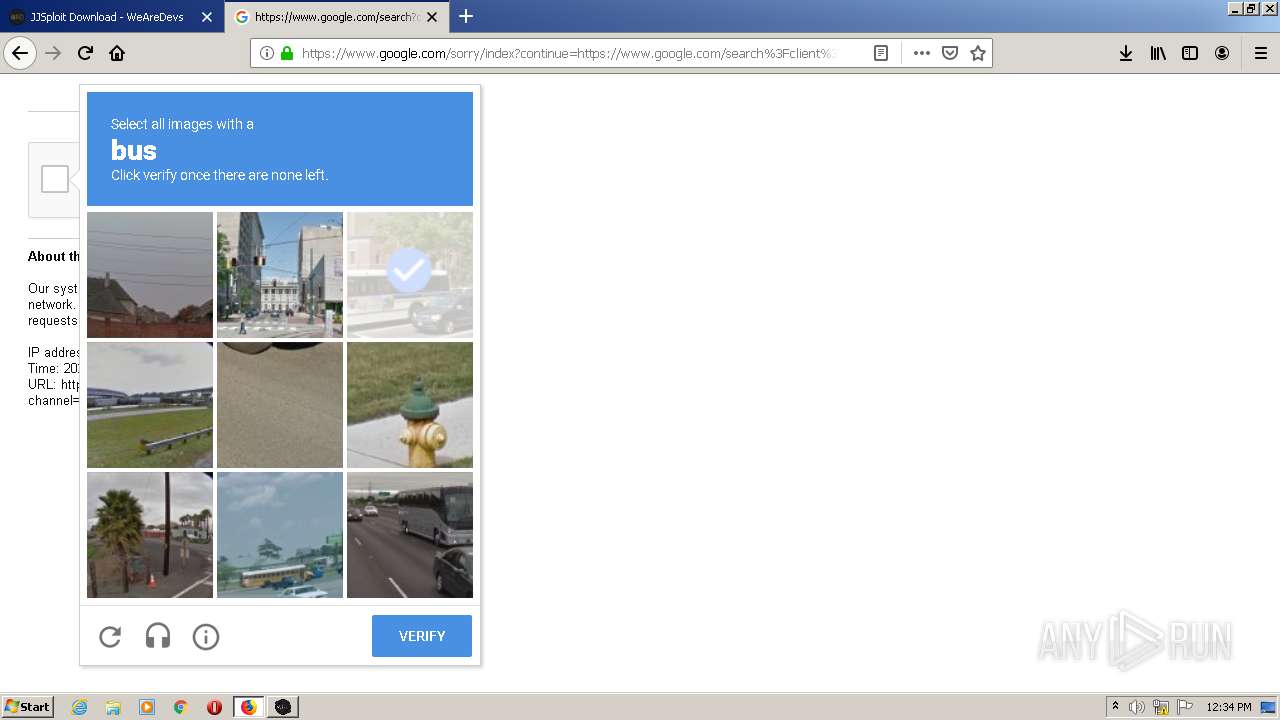1280x720 pixels.
Task: Select captcha tile with city buildings and traffic lights
Action: pyautogui.click(x=280, y=275)
